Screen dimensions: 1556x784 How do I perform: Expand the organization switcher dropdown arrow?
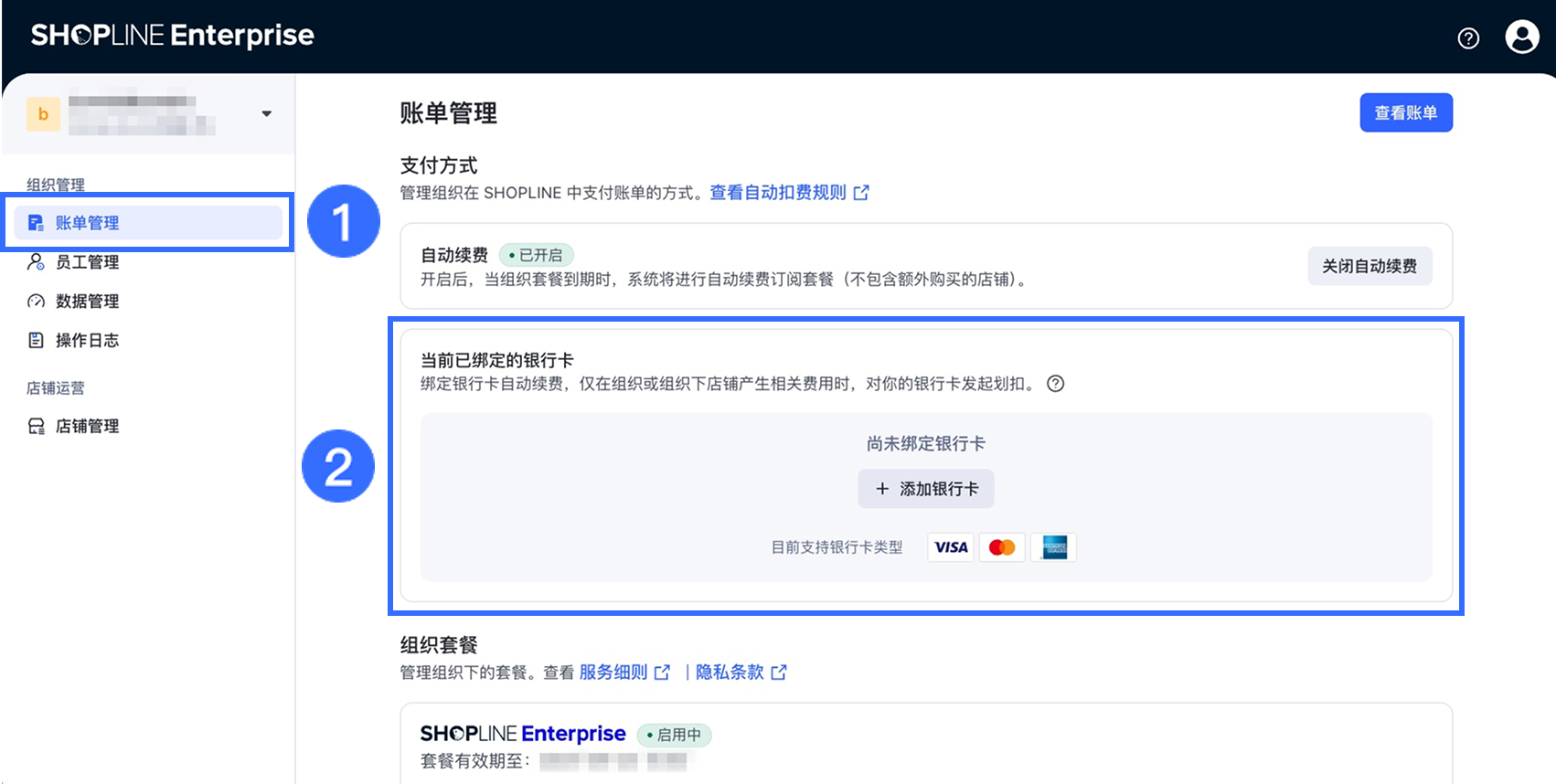click(266, 114)
